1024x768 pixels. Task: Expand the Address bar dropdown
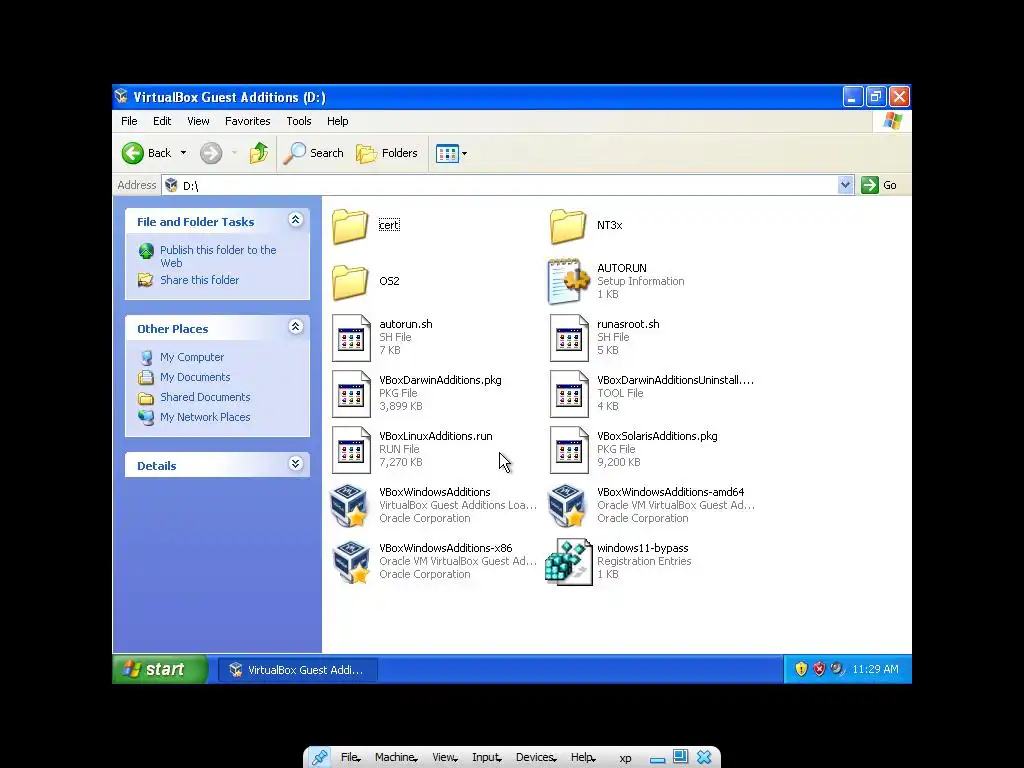pos(845,185)
